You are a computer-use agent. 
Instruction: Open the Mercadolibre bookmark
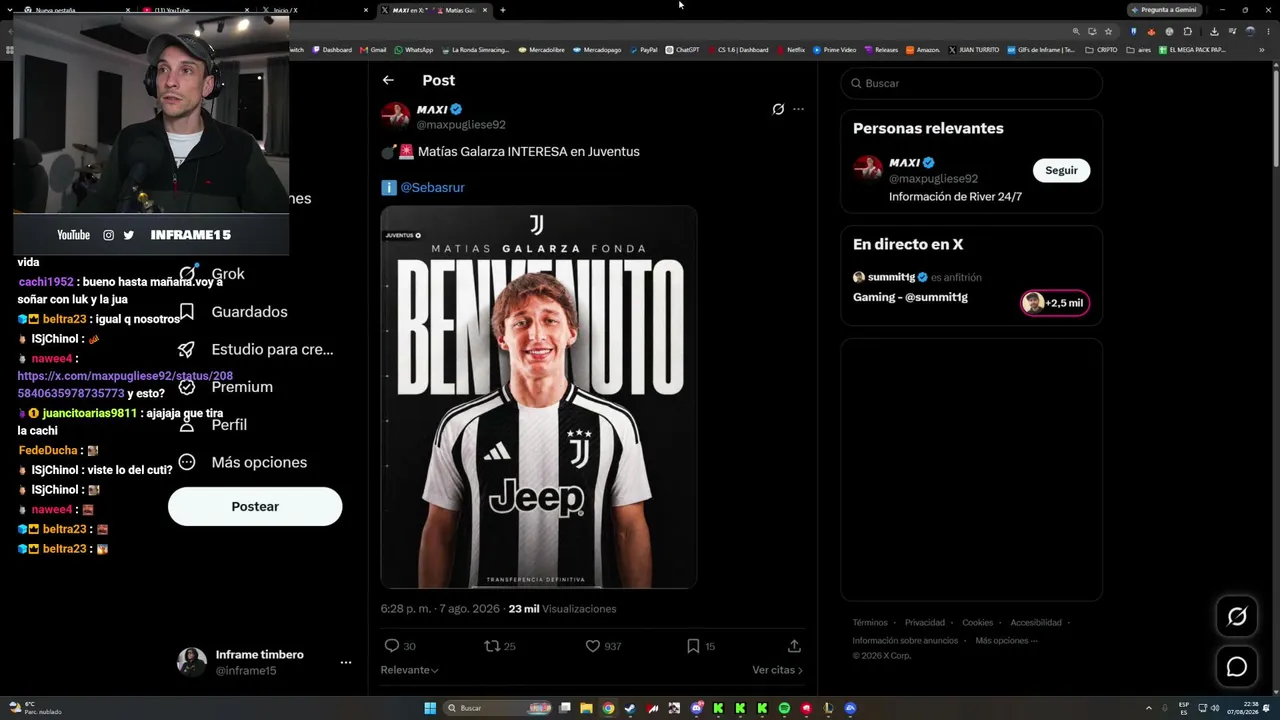pyautogui.click(x=539, y=50)
